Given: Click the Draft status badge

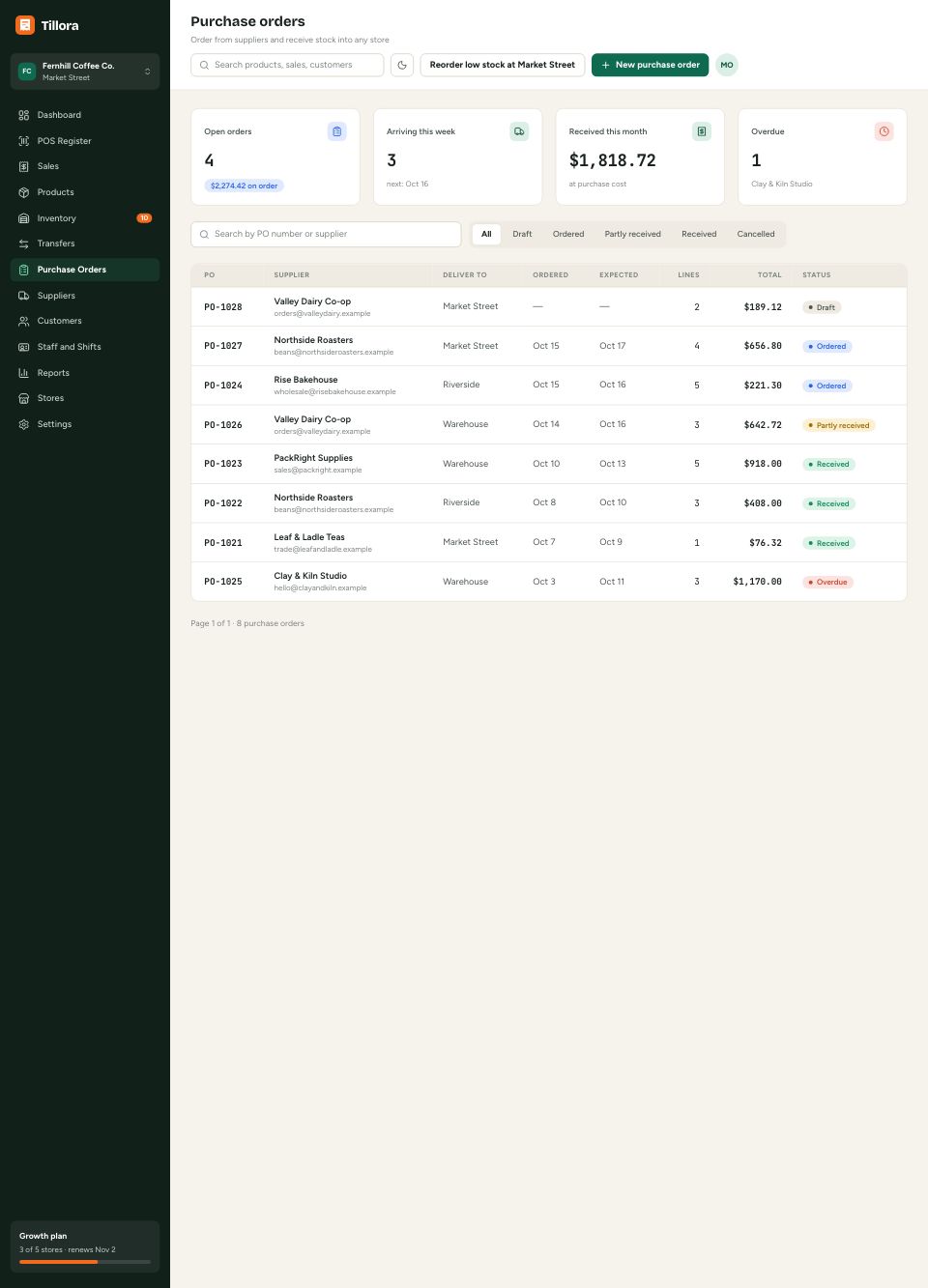Looking at the screenshot, I should tap(823, 307).
